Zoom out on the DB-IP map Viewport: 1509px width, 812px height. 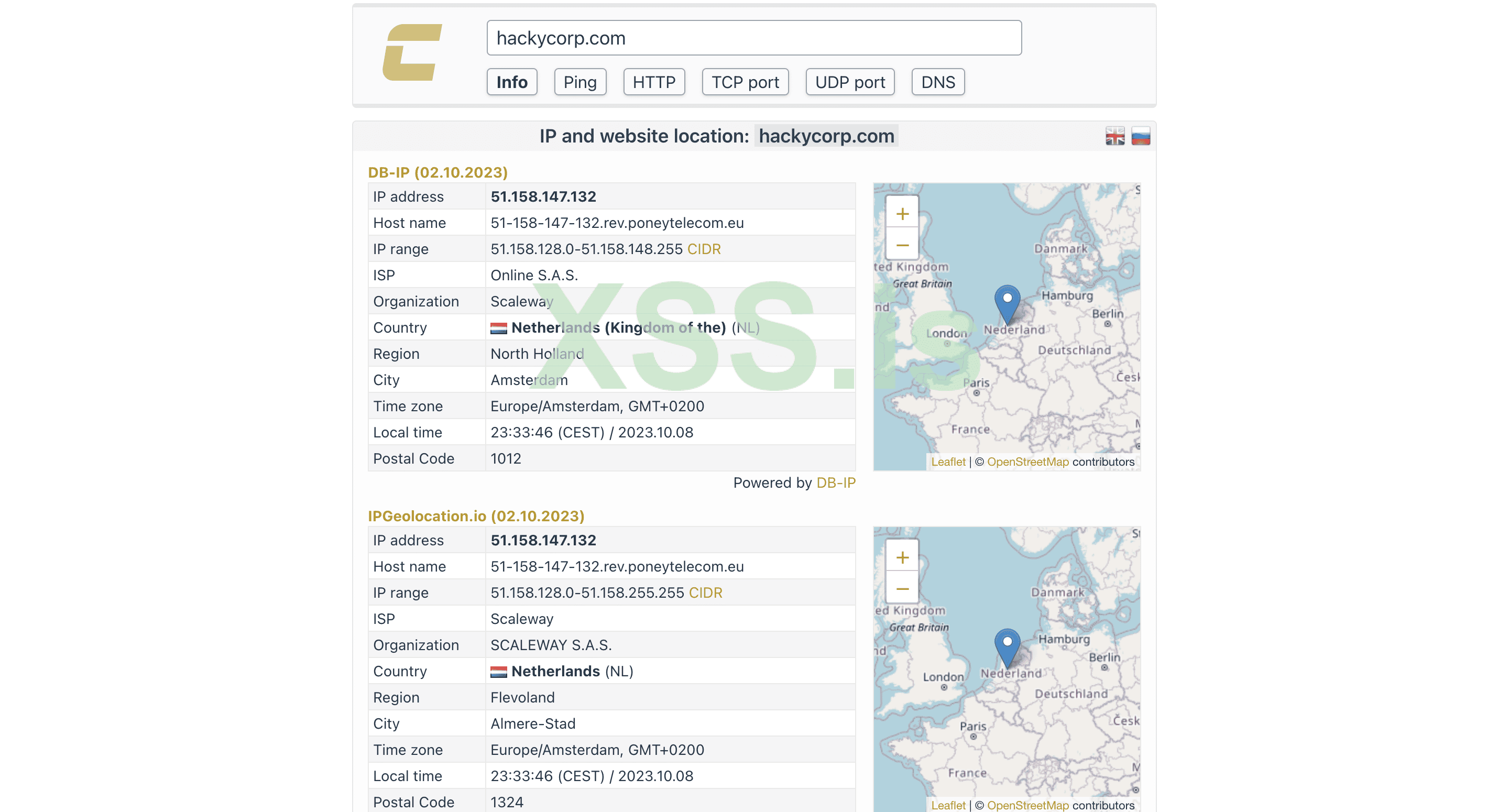(902, 245)
